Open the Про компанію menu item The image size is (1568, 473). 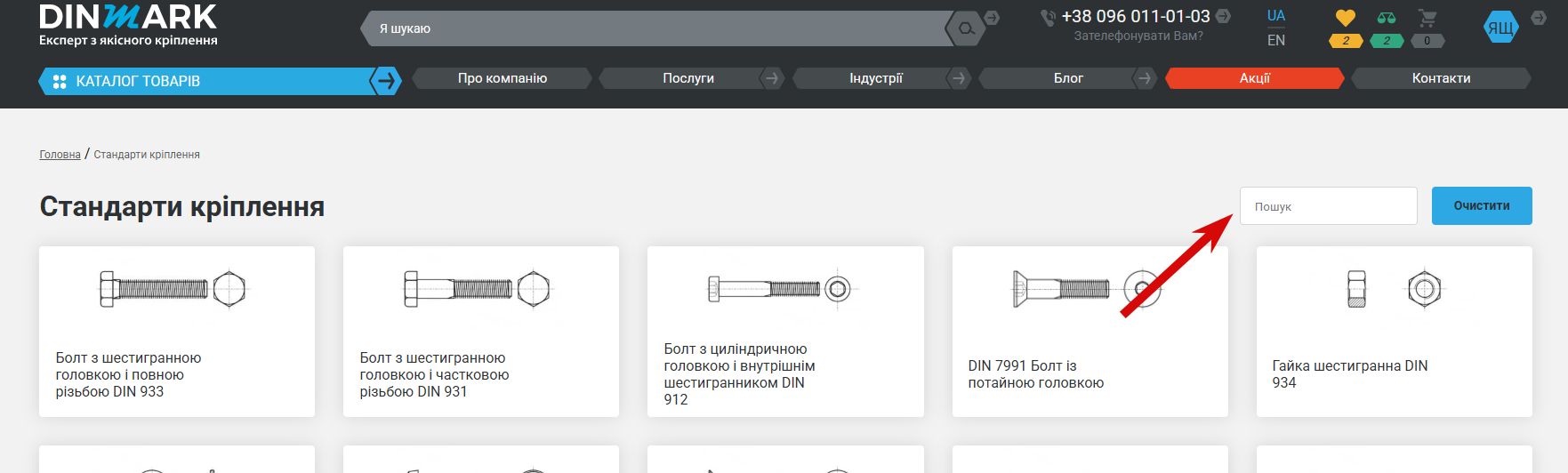[x=503, y=78]
